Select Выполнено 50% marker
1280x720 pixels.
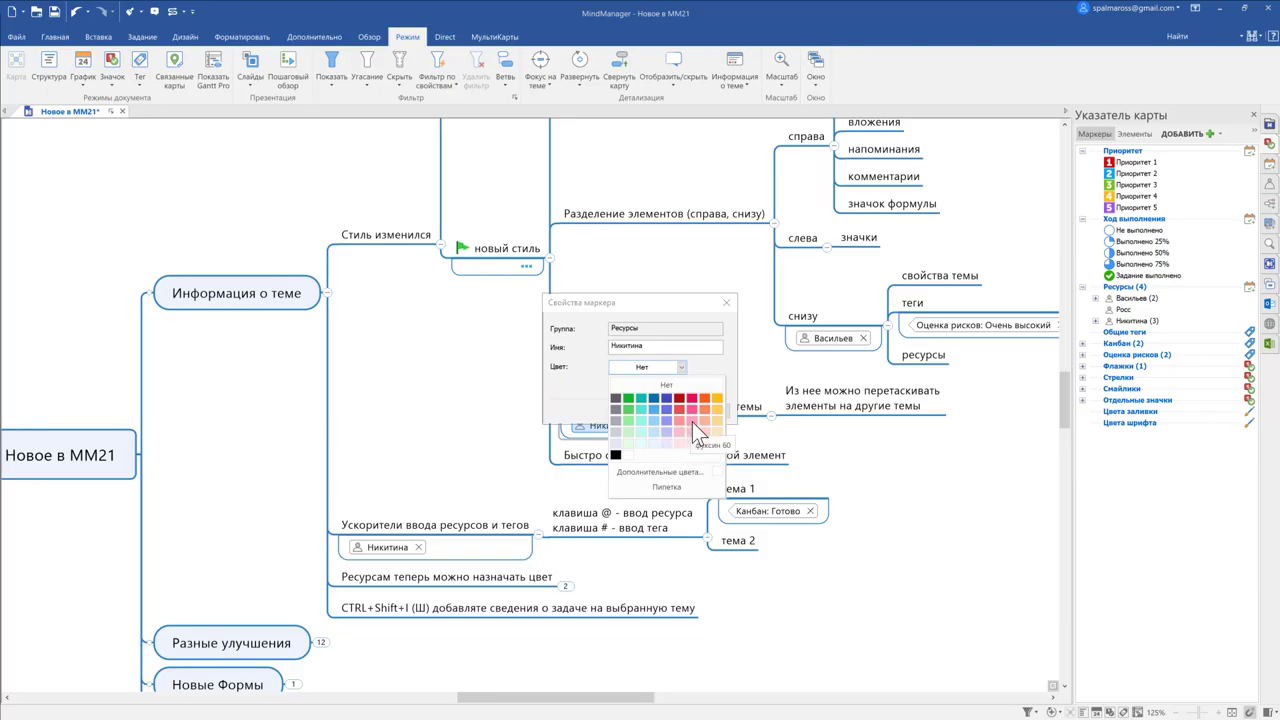[1136, 253]
